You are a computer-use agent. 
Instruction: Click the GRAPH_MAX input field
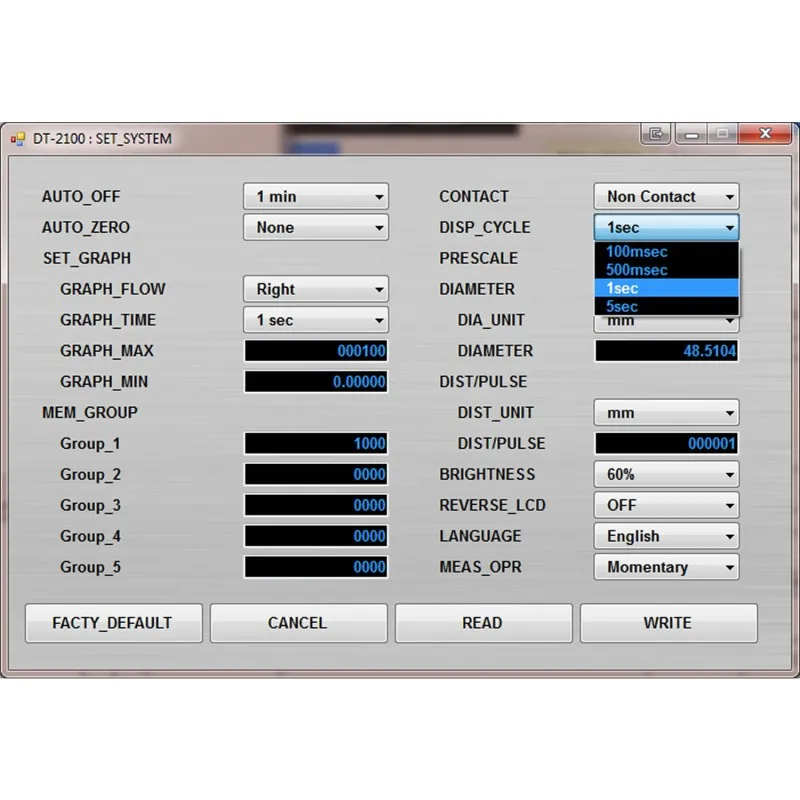click(x=315, y=352)
